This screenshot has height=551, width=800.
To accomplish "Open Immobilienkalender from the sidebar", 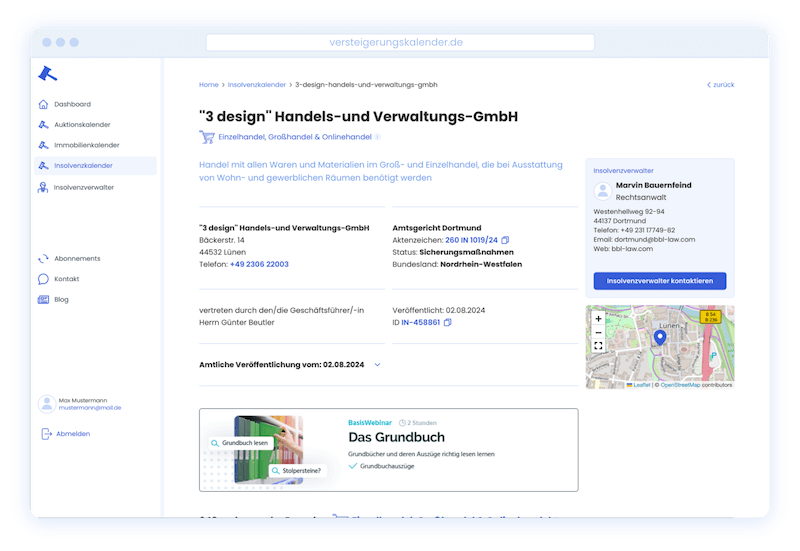I will tap(86, 145).
